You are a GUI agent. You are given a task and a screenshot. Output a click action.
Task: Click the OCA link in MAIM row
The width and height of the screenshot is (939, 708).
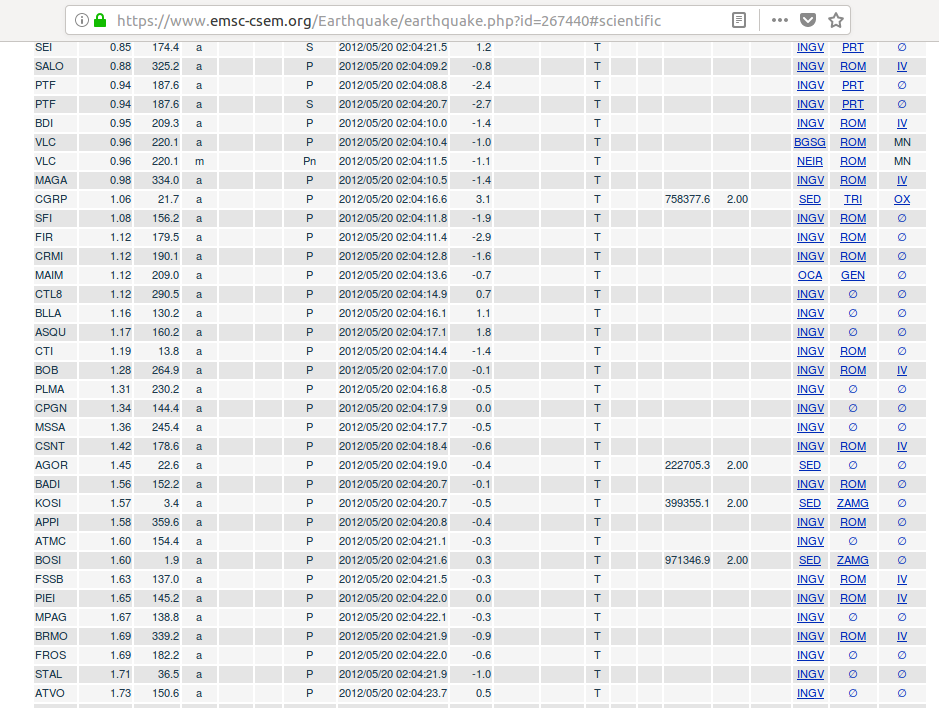tap(810, 275)
